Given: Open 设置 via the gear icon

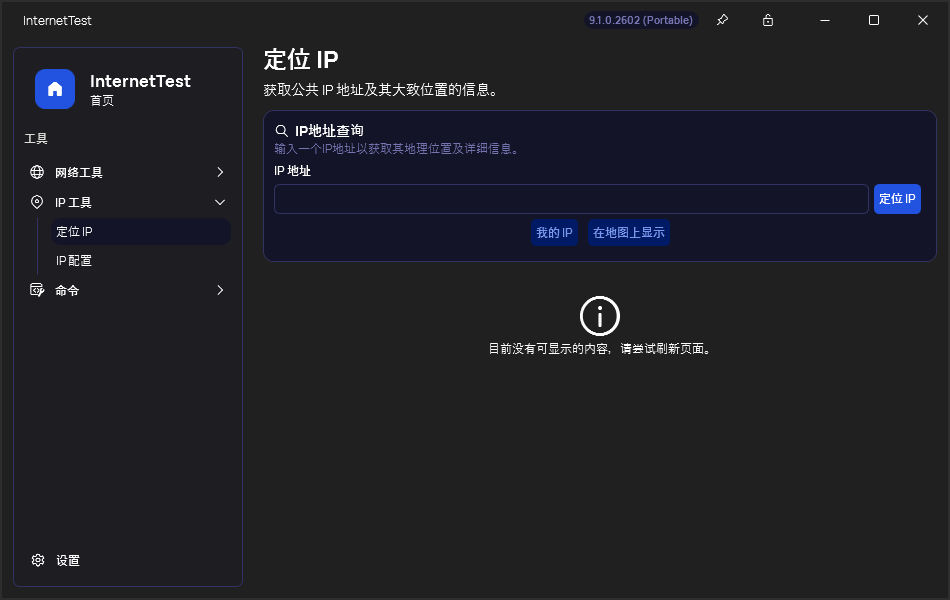Looking at the screenshot, I should point(38,560).
